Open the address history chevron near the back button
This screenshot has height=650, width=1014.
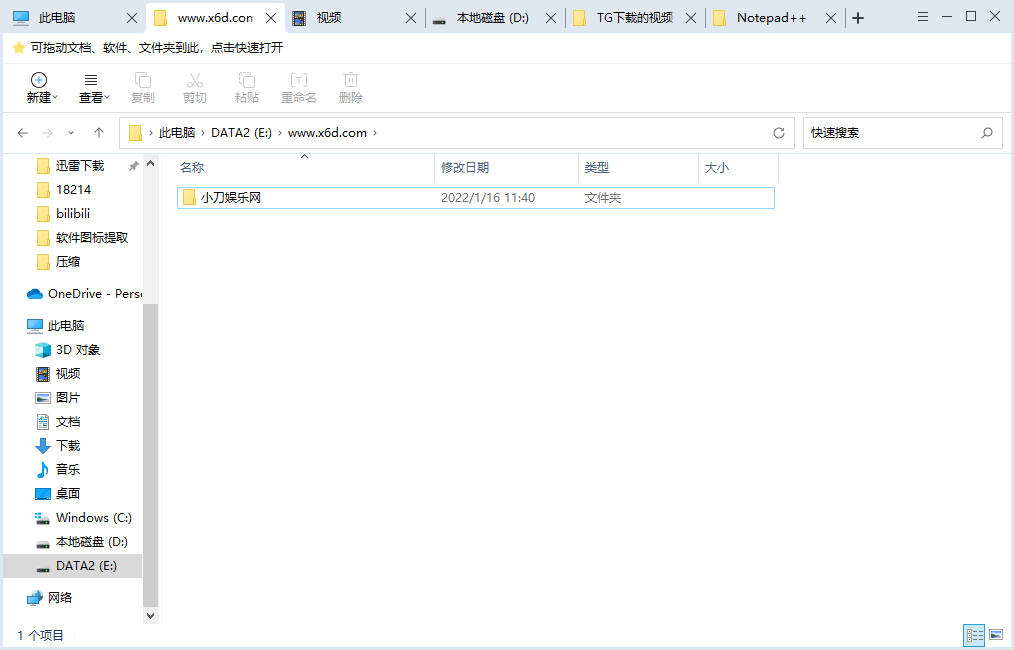pos(70,132)
